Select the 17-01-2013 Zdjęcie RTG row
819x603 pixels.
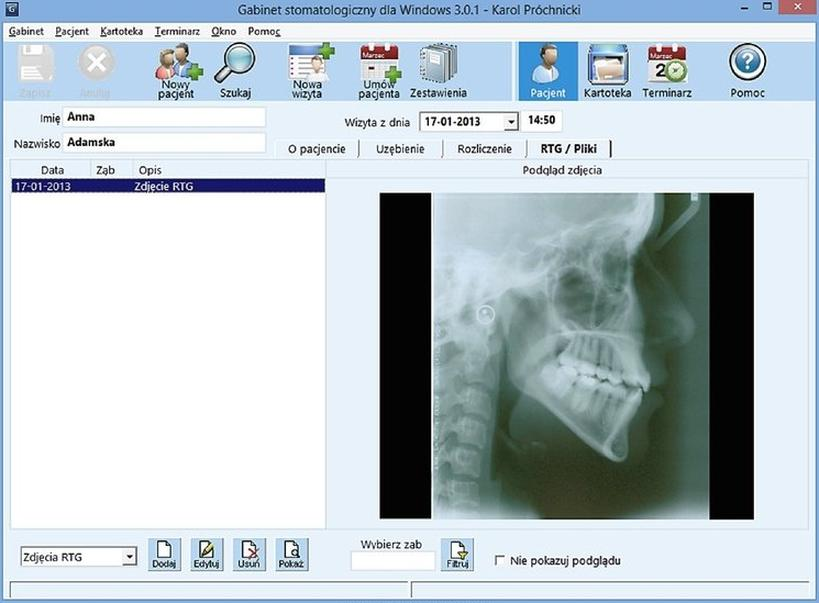click(168, 186)
